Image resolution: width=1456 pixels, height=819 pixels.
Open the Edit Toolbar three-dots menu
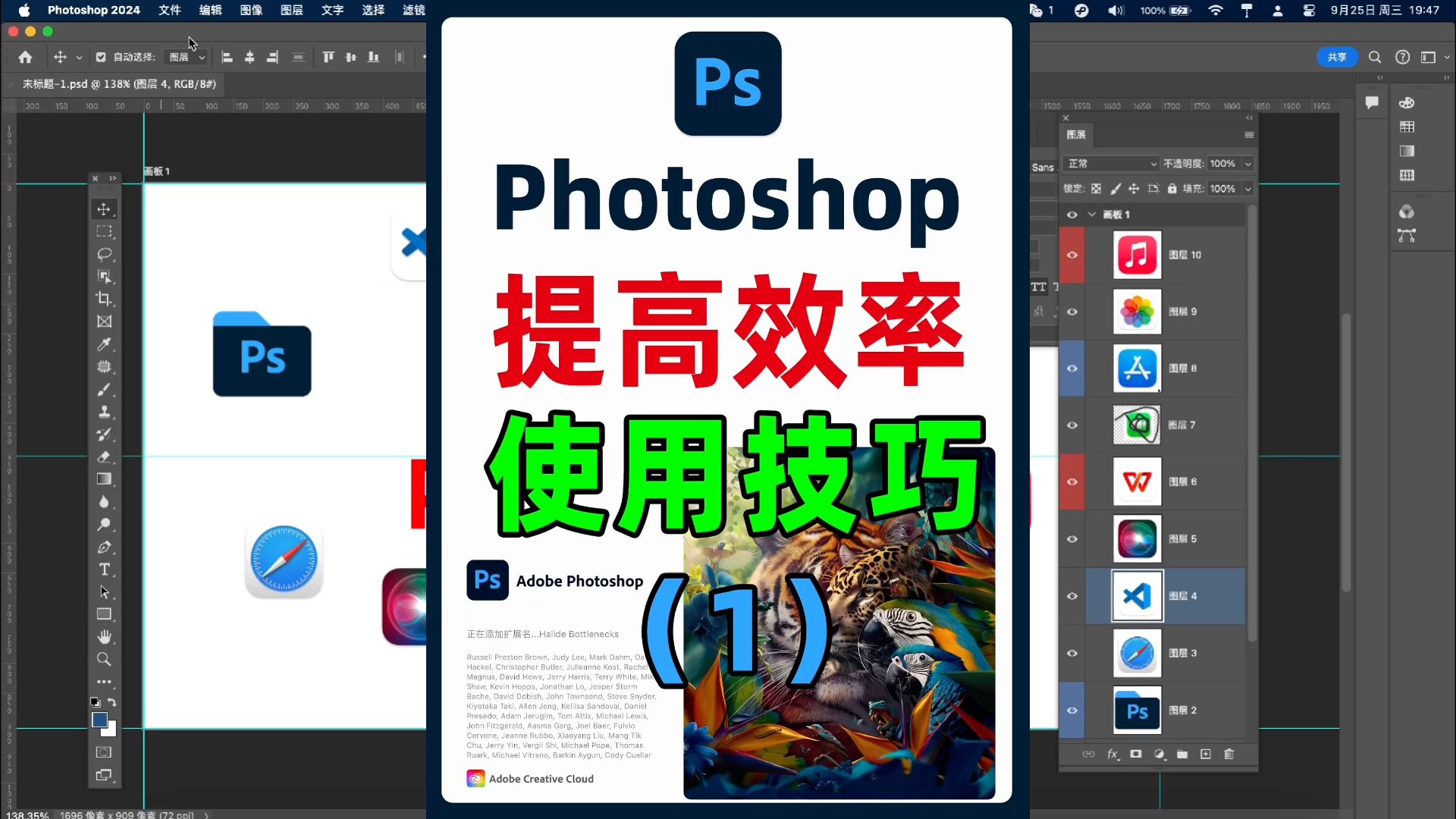104,682
